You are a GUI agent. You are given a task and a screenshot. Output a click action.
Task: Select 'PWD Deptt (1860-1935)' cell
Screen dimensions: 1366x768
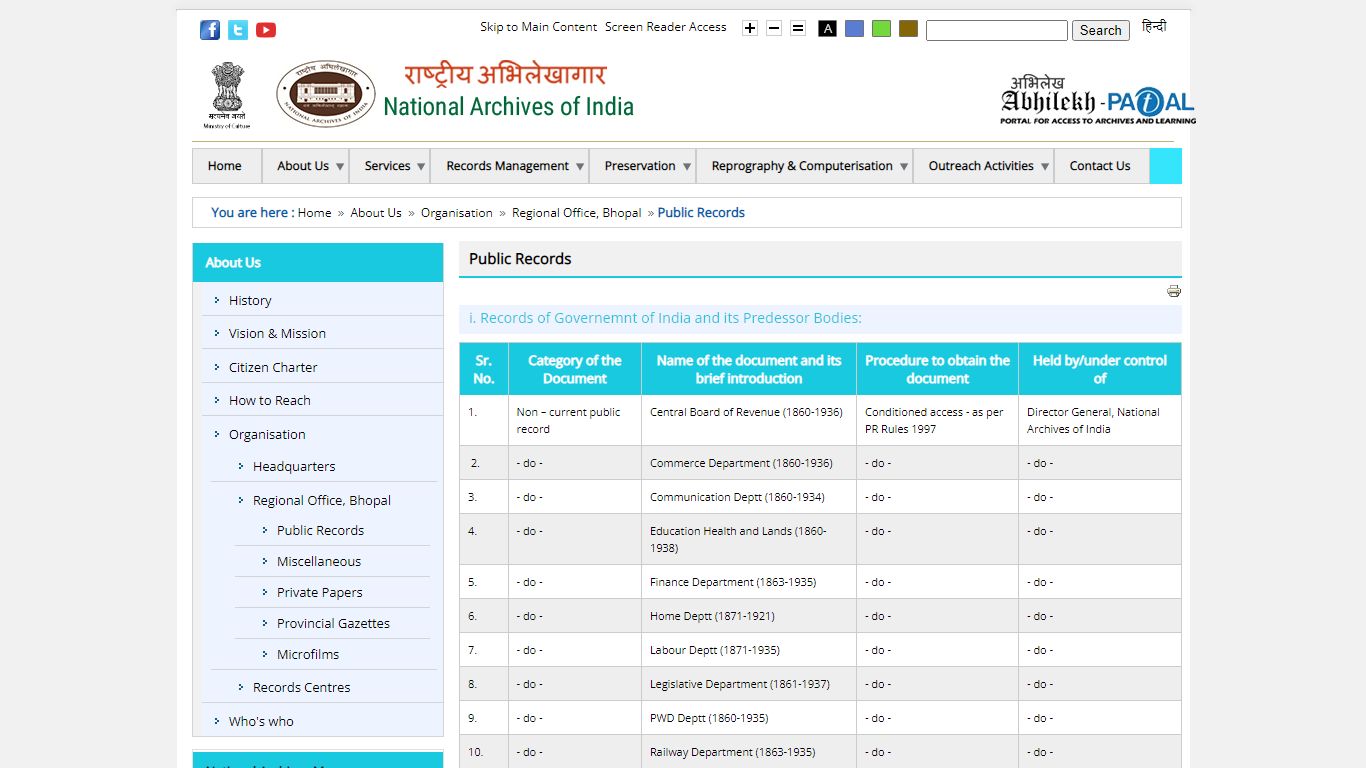(x=749, y=718)
